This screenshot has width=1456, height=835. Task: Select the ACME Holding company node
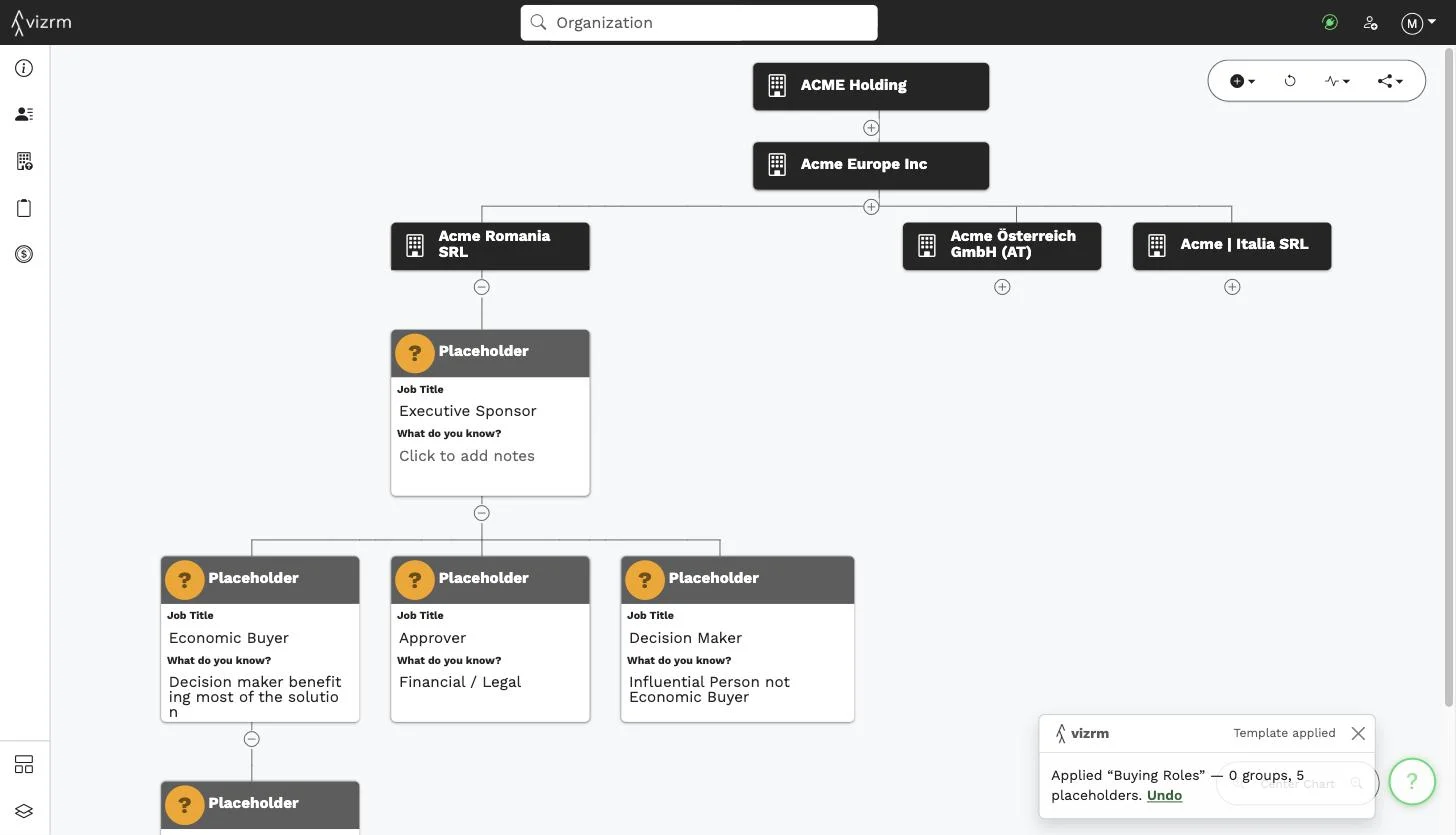pyautogui.click(x=871, y=86)
